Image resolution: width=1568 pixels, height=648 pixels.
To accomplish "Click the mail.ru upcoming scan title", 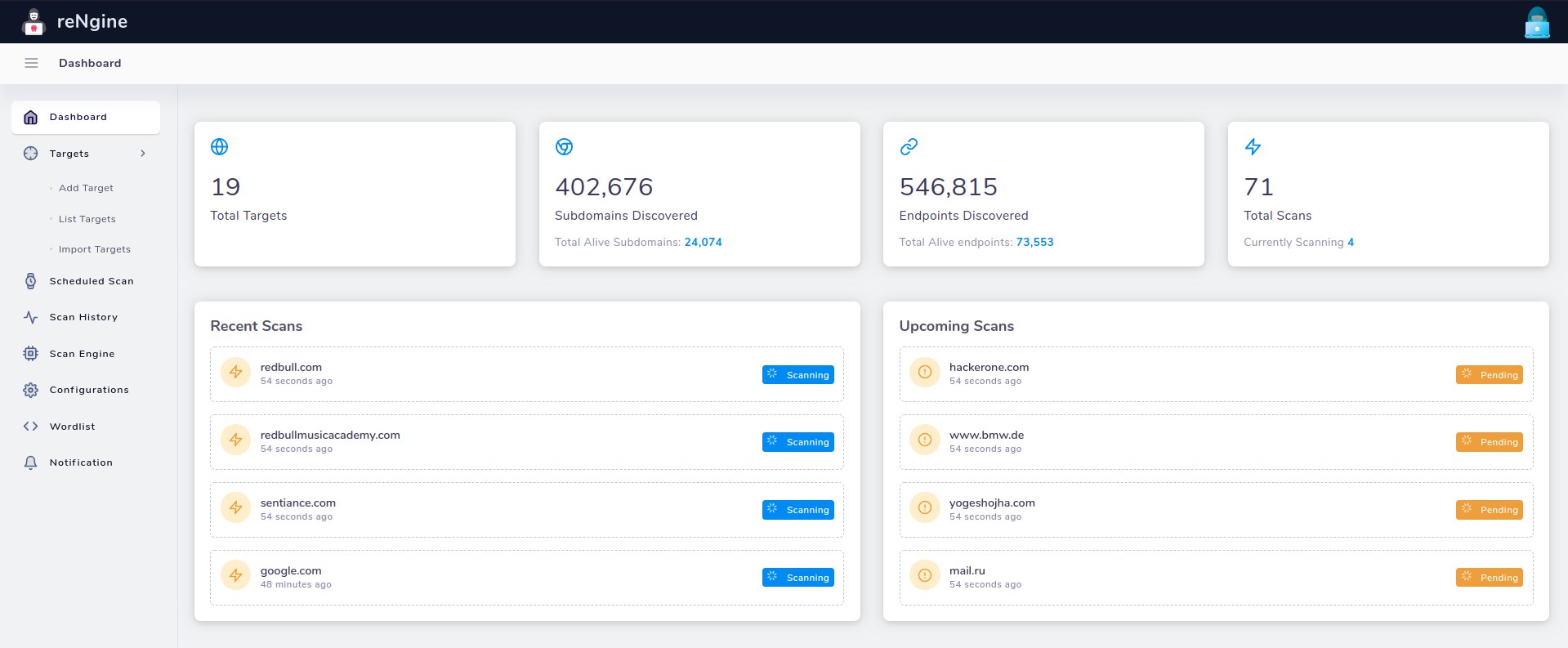I will click(967, 570).
